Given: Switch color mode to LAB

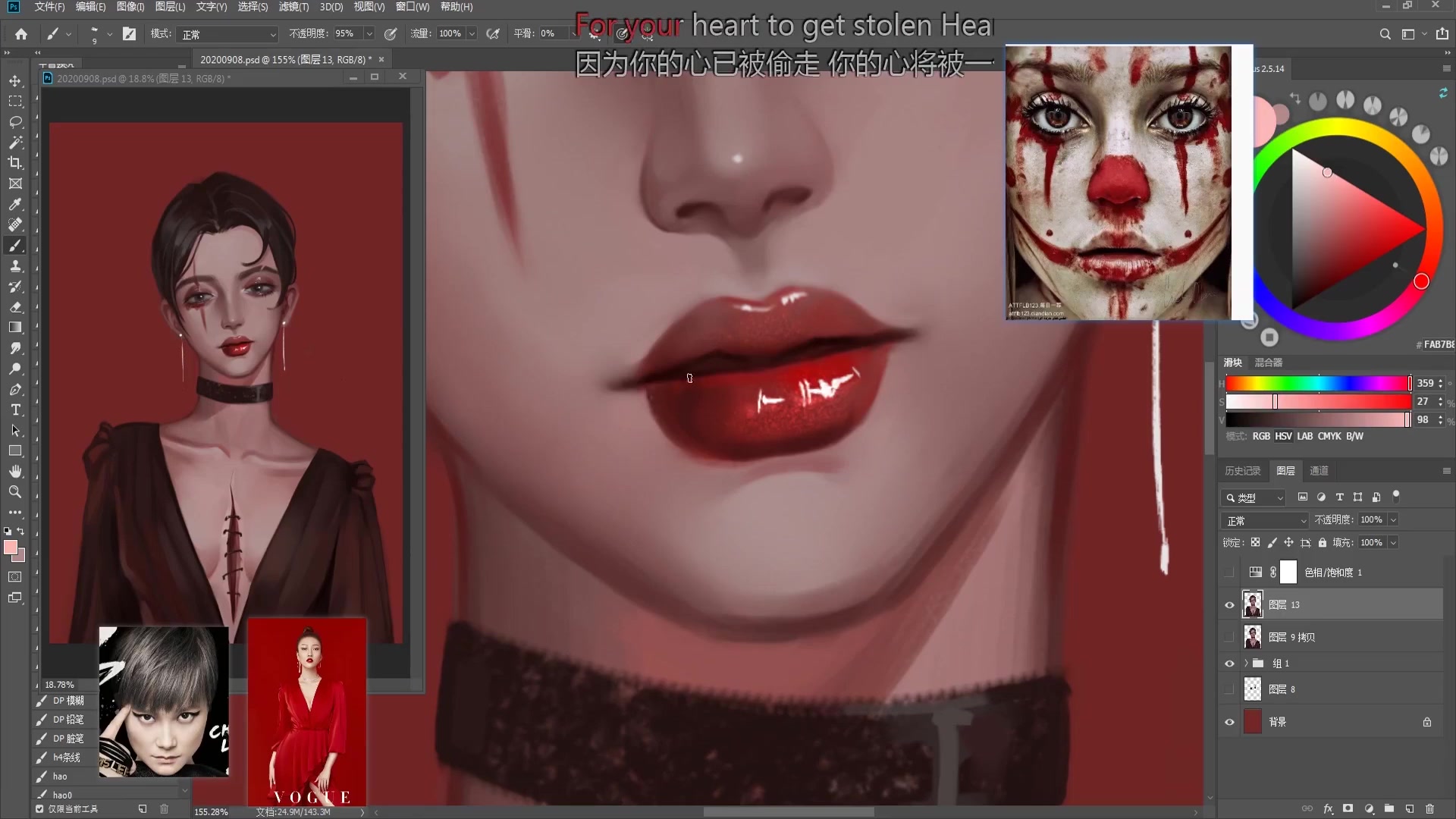Looking at the screenshot, I should point(1304,436).
